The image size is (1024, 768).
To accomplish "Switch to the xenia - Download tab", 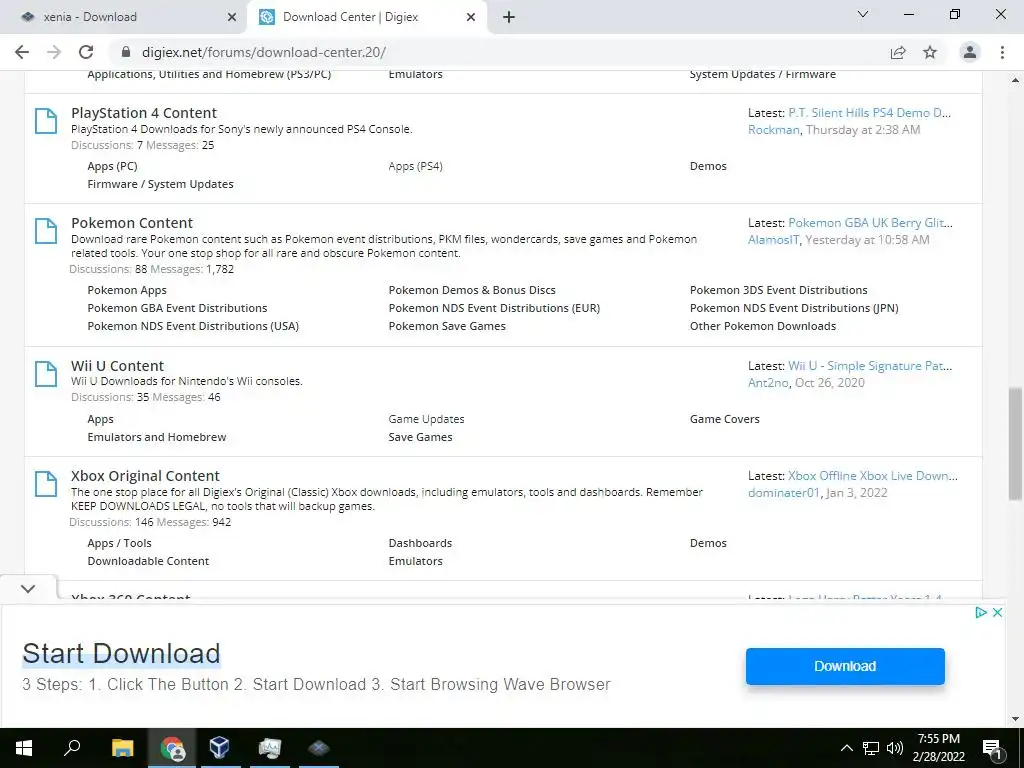I will pyautogui.click(x=124, y=17).
